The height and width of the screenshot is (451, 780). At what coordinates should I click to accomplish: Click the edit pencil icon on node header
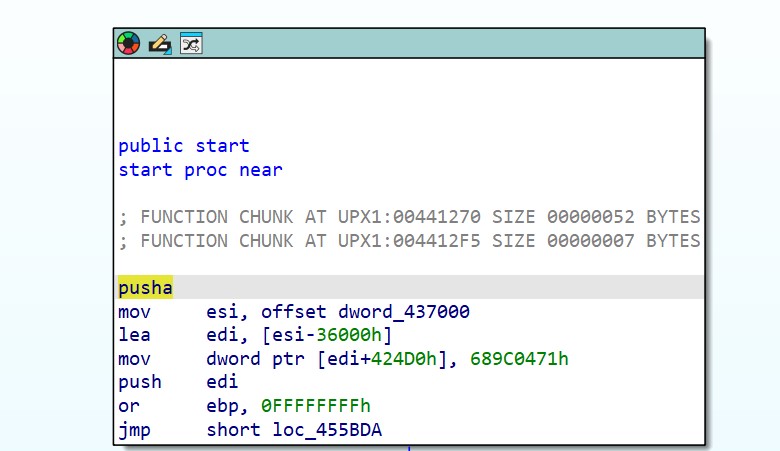160,44
